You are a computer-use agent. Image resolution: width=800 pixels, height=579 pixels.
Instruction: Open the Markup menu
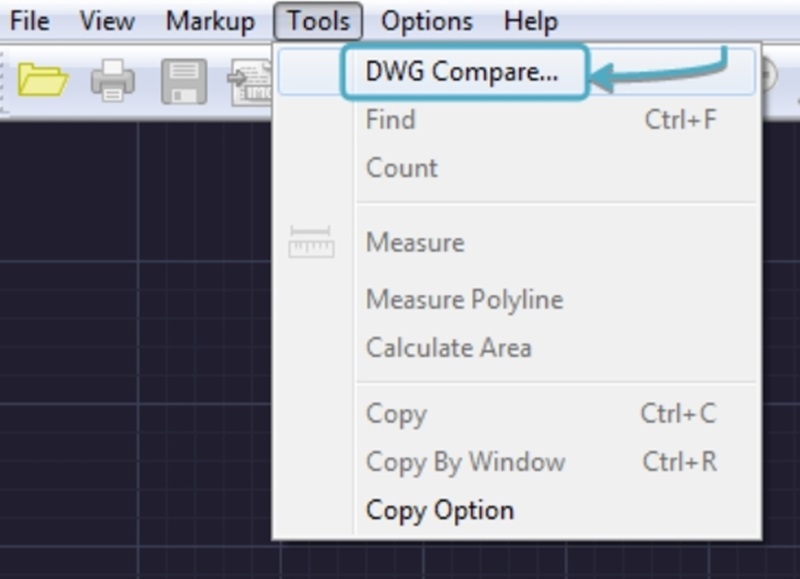(210, 21)
